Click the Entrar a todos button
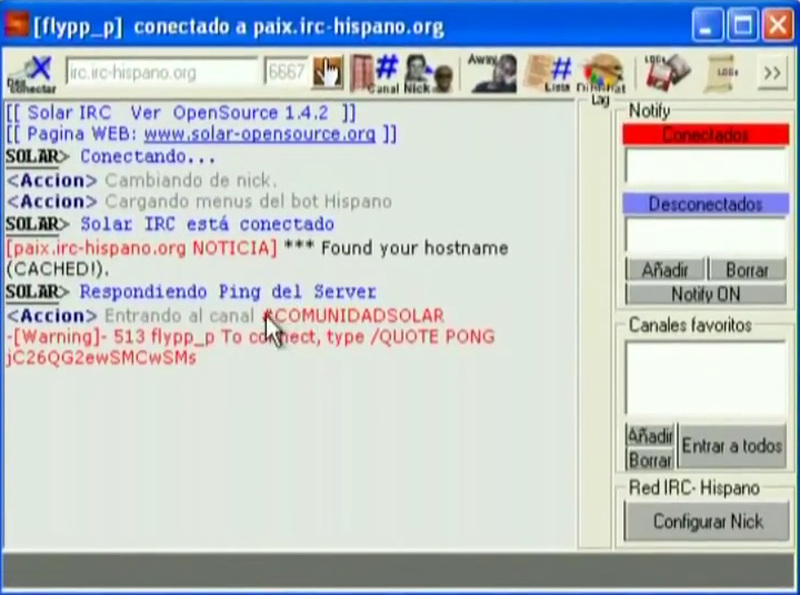800x595 pixels. (732, 447)
